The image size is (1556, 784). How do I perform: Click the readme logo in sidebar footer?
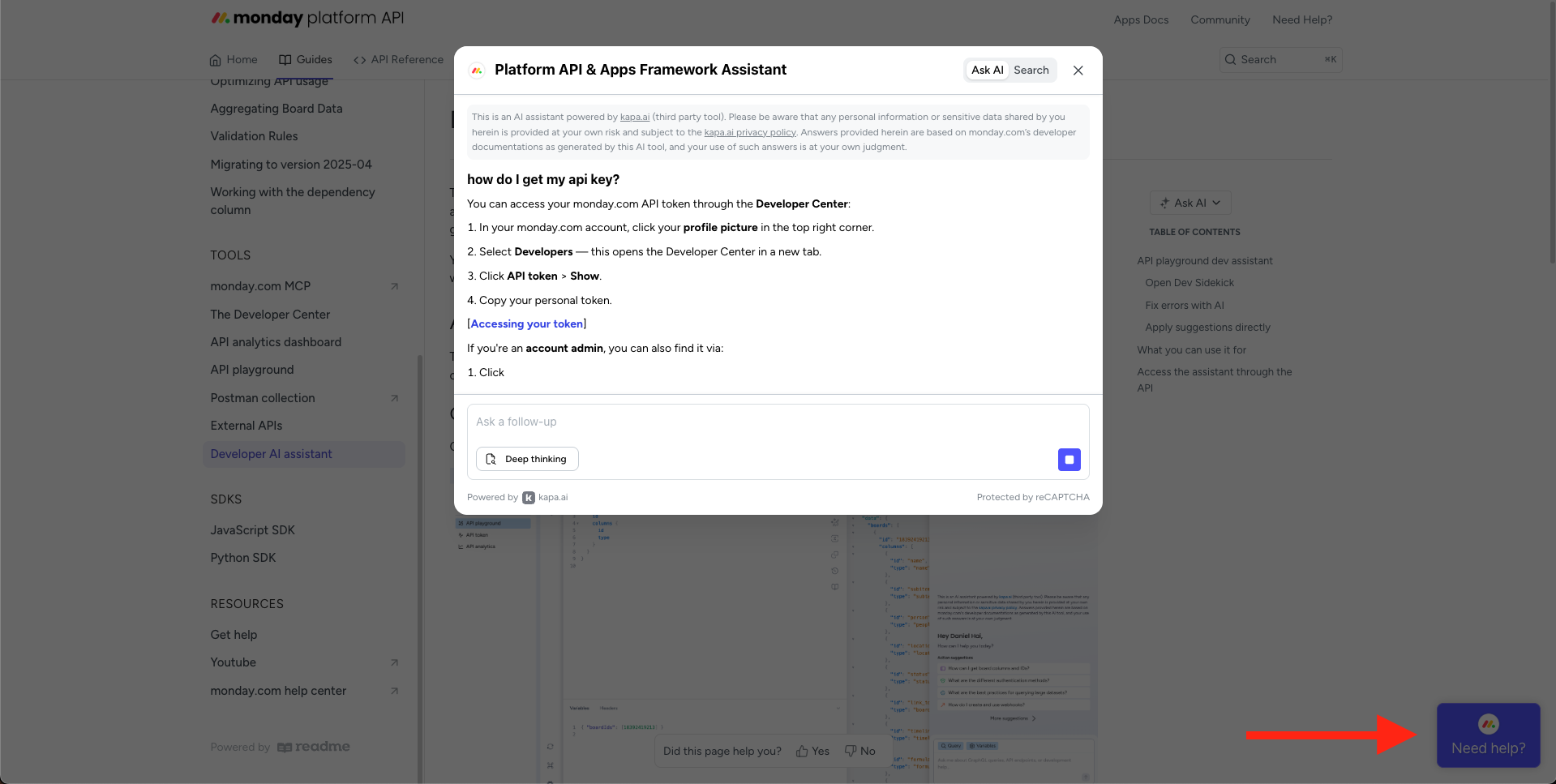(313, 747)
